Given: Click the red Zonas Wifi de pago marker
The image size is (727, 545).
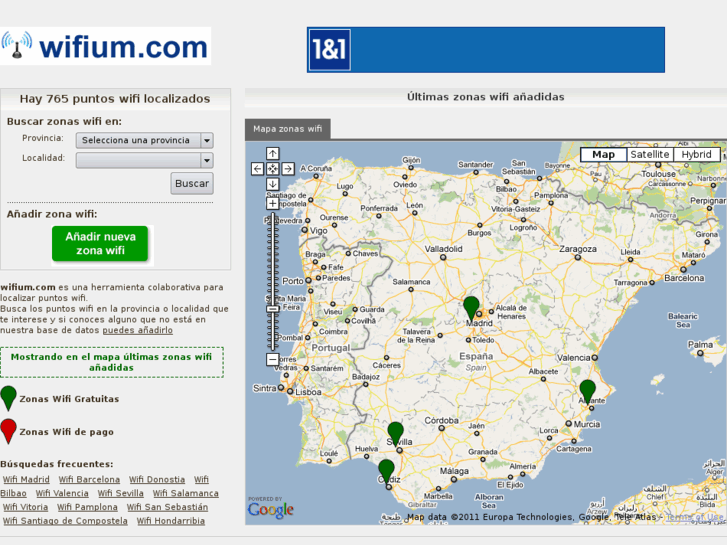Looking at the screenshot, I should [x=8, y=431].
